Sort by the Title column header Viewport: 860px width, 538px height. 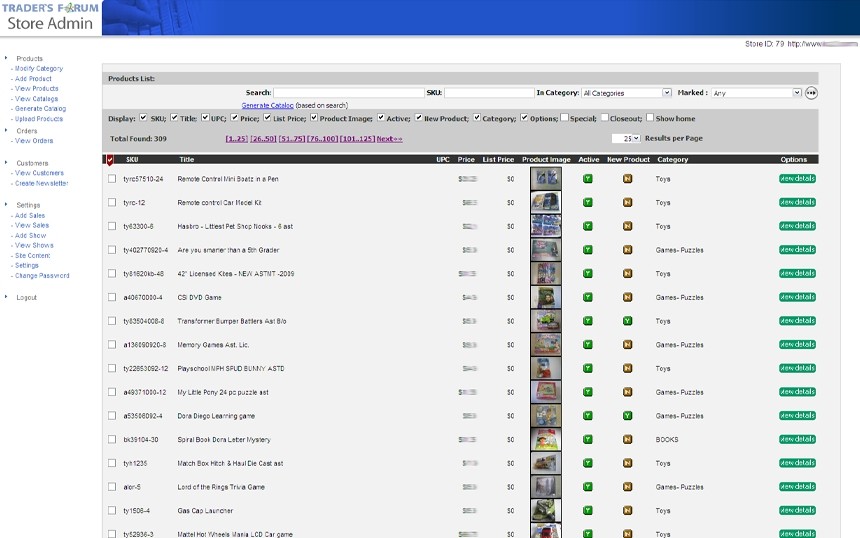[186, 160]
